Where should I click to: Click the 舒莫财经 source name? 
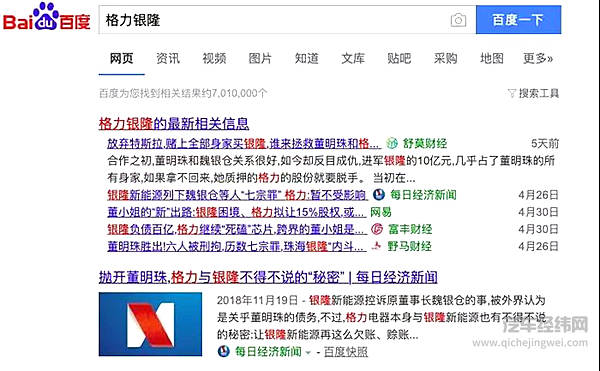[425, 144]
